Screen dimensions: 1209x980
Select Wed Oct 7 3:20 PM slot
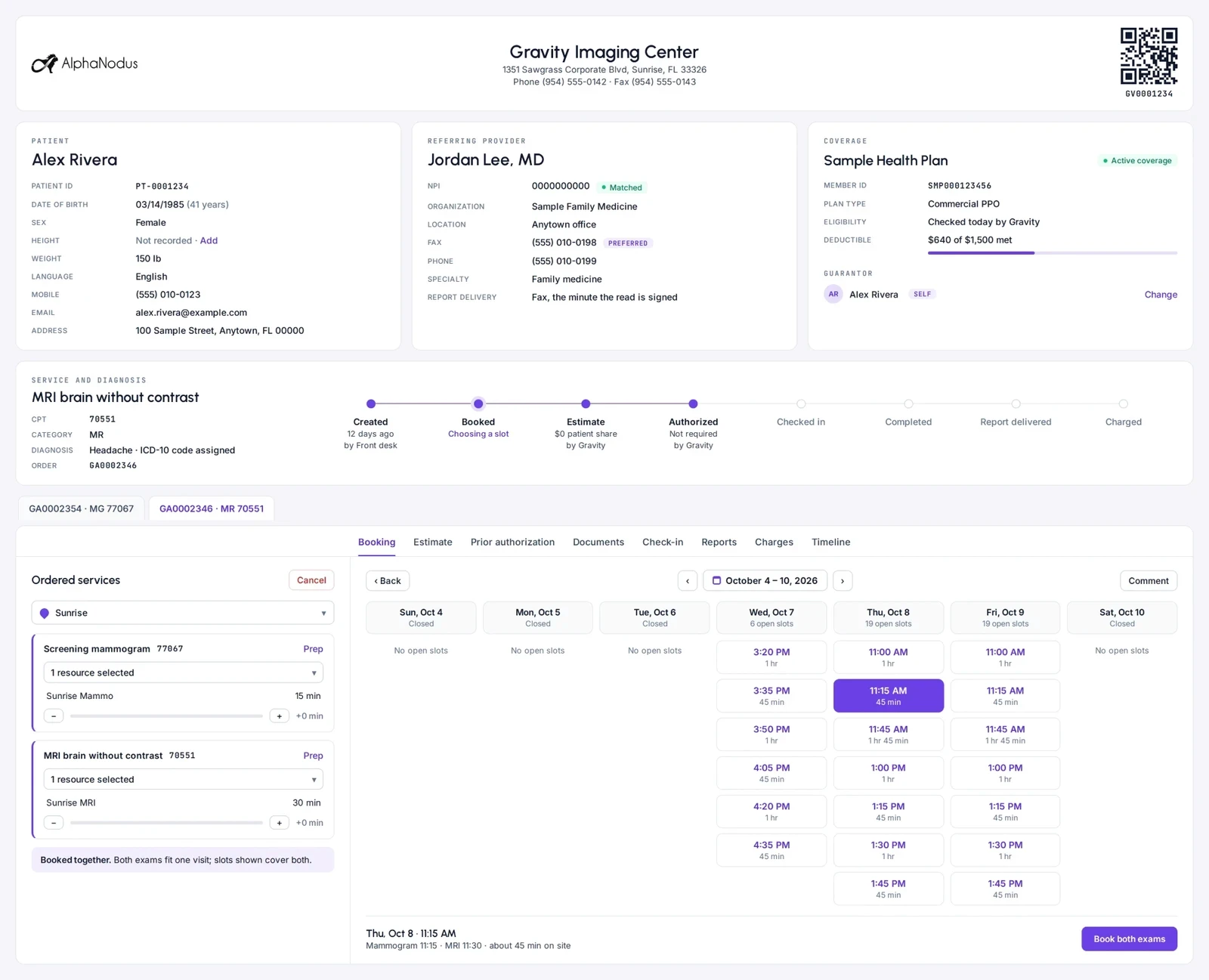pyautogui.click(x=771, y=657)
